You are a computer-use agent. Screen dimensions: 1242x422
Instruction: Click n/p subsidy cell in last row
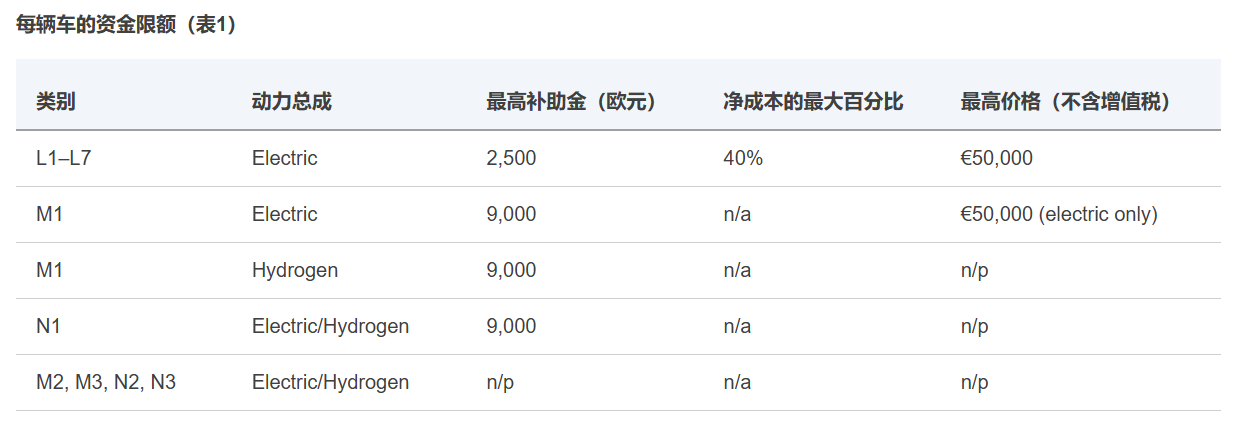(500, 382)
